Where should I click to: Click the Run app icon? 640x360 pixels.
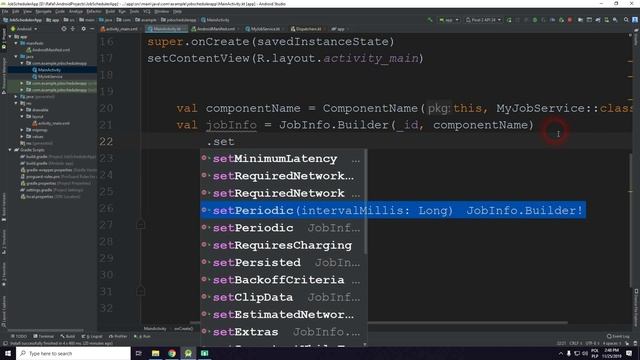509,20
